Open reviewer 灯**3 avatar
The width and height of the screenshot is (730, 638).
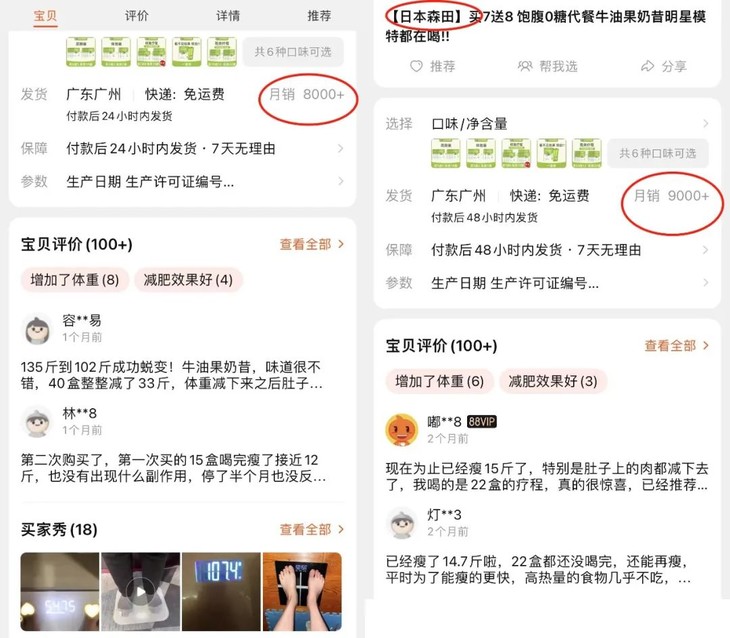402,523
